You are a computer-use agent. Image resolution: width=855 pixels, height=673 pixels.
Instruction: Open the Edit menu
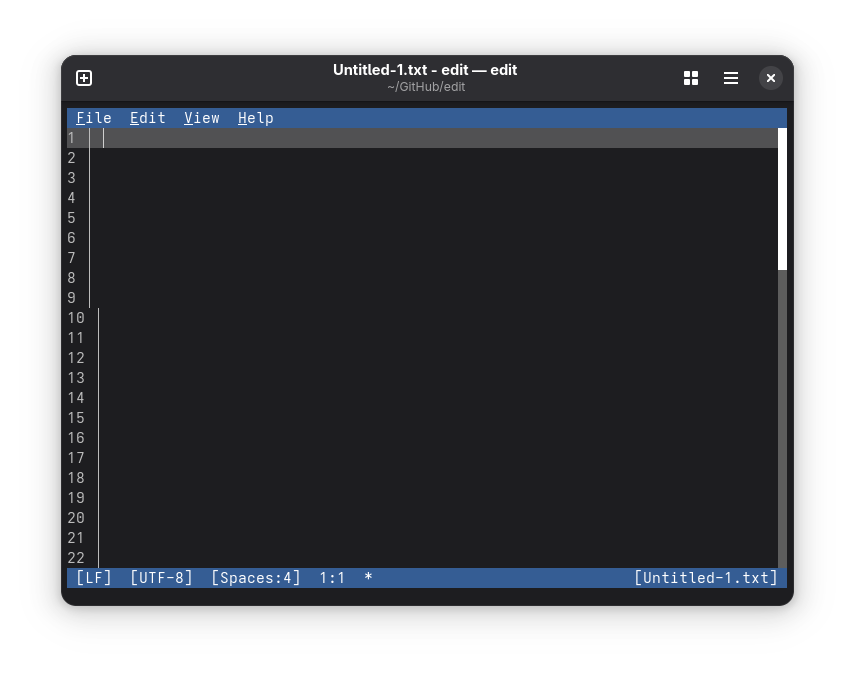(148, 118)
